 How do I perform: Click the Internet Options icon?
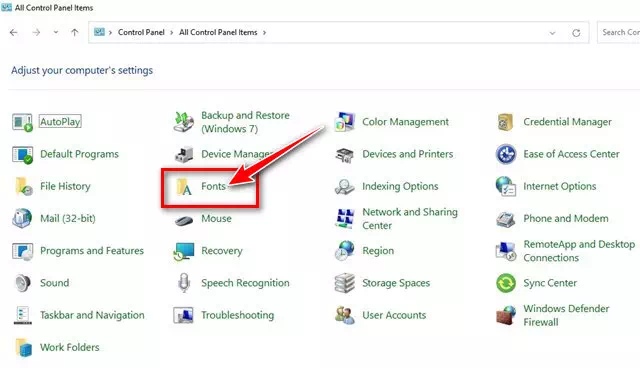[506, 186]
